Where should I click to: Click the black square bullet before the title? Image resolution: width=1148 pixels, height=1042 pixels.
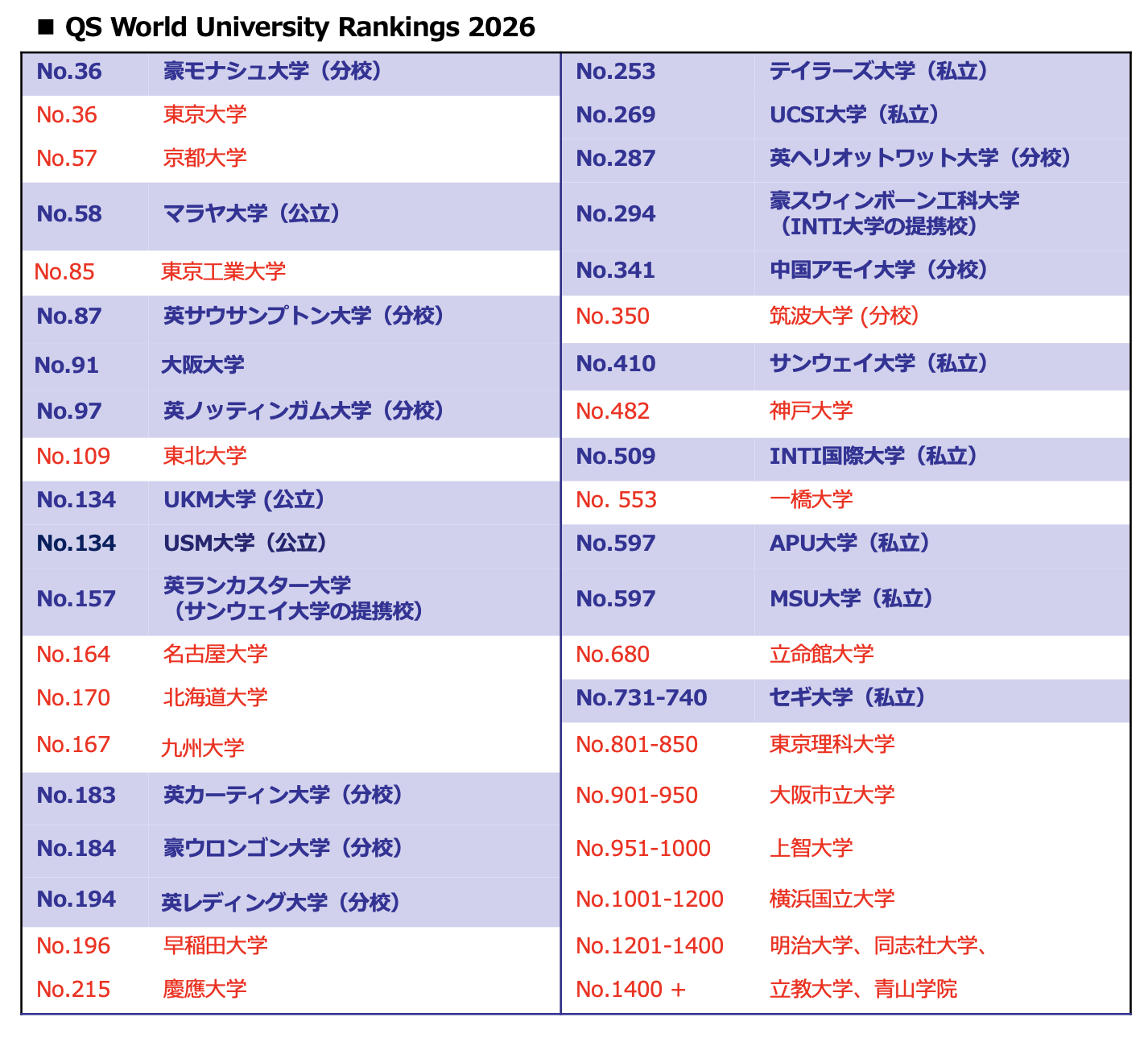[45, 28]
